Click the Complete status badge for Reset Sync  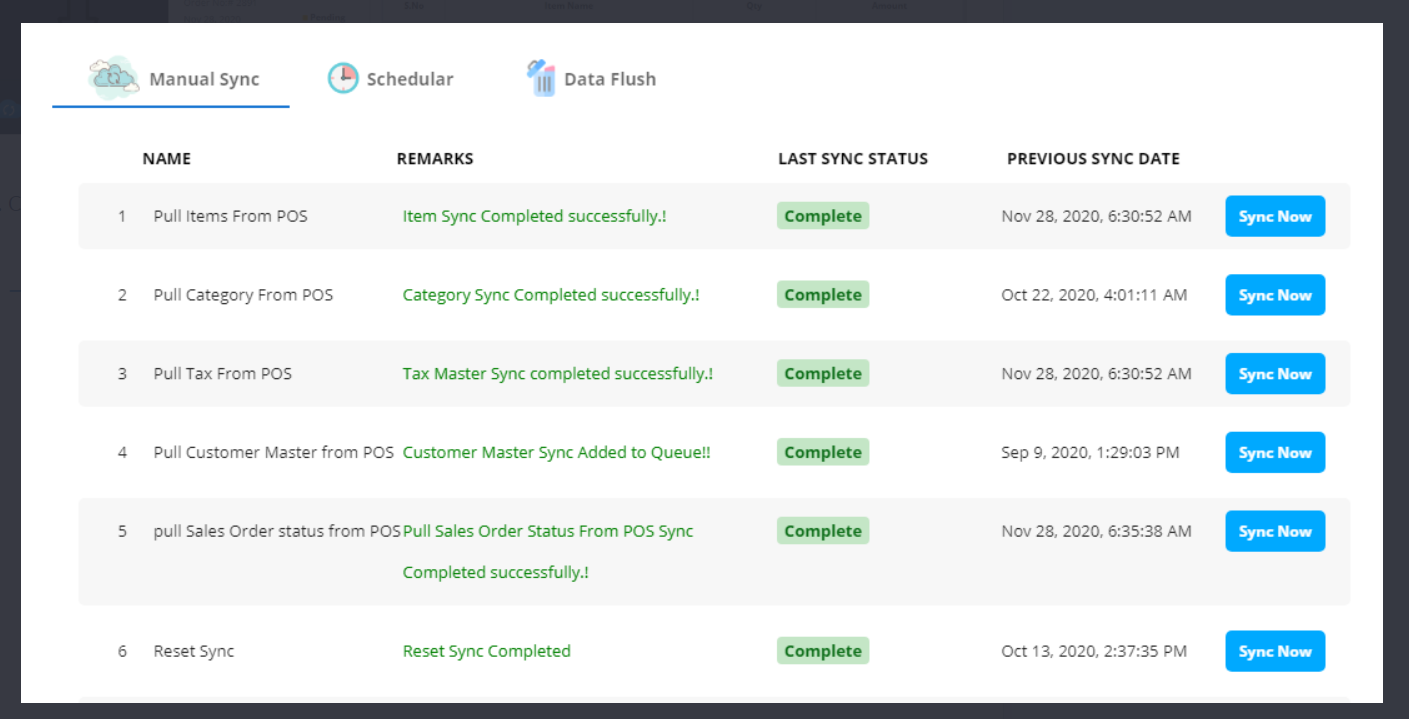822,651
